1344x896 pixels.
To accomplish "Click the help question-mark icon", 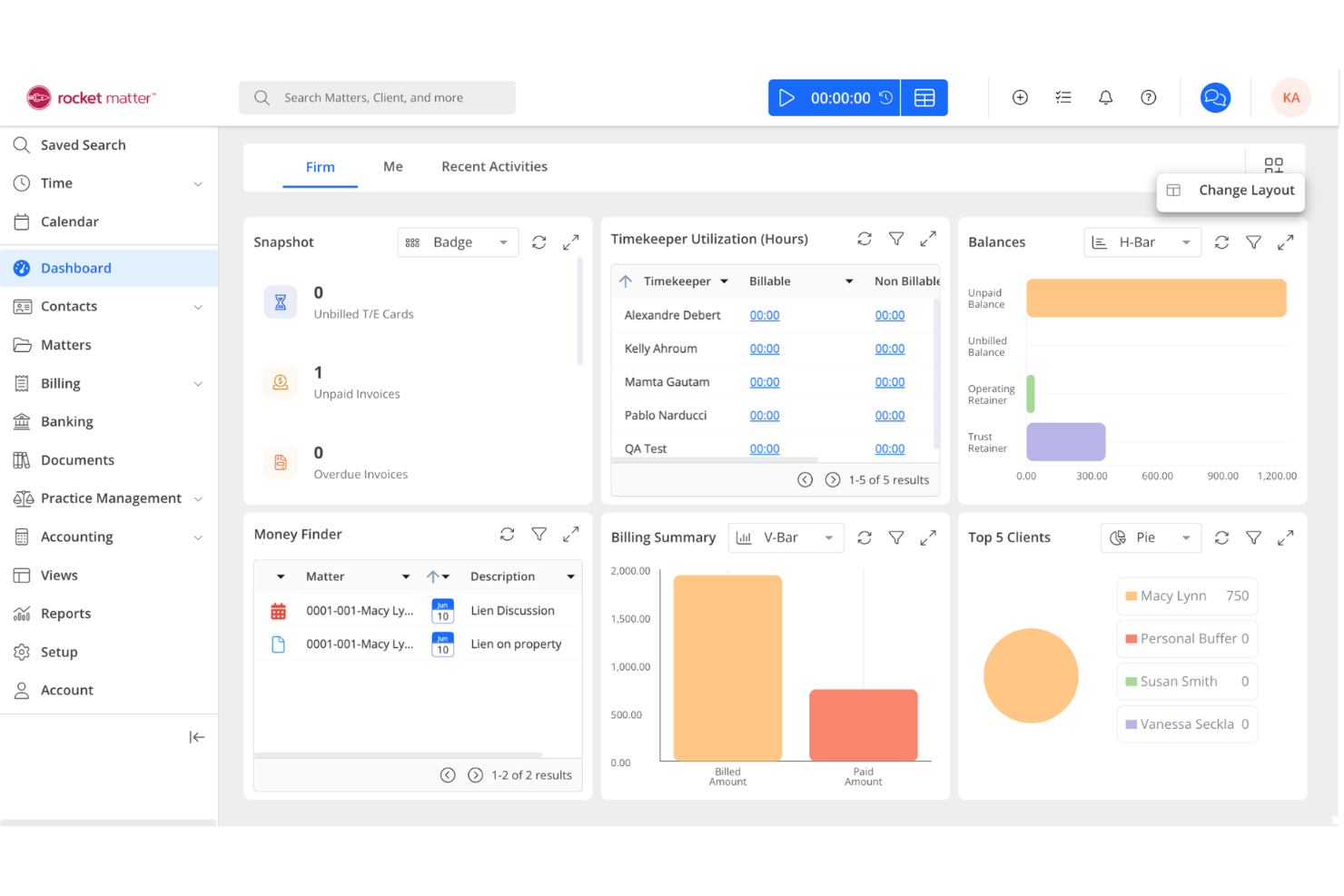I will click(1148, 97).
